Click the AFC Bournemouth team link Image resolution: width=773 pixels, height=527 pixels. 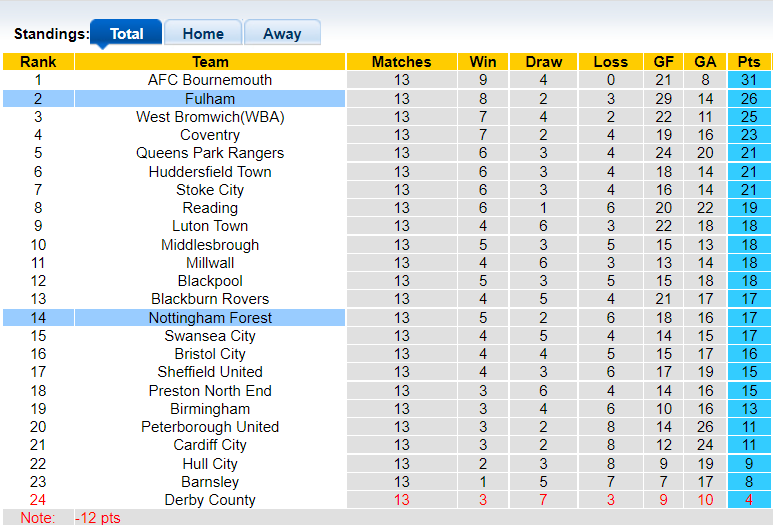click(x=210, y=80)
